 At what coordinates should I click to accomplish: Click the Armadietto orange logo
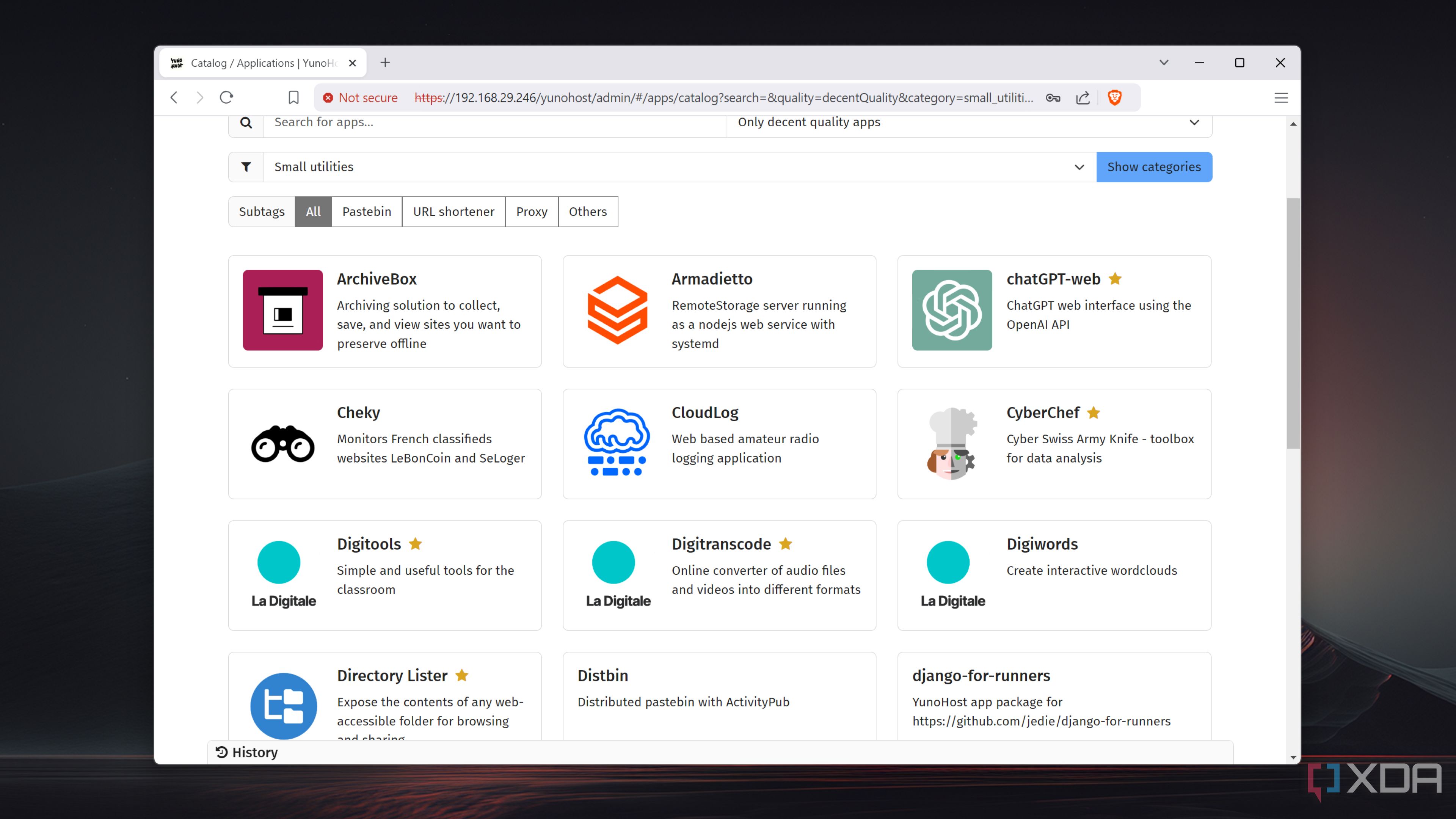617,310
